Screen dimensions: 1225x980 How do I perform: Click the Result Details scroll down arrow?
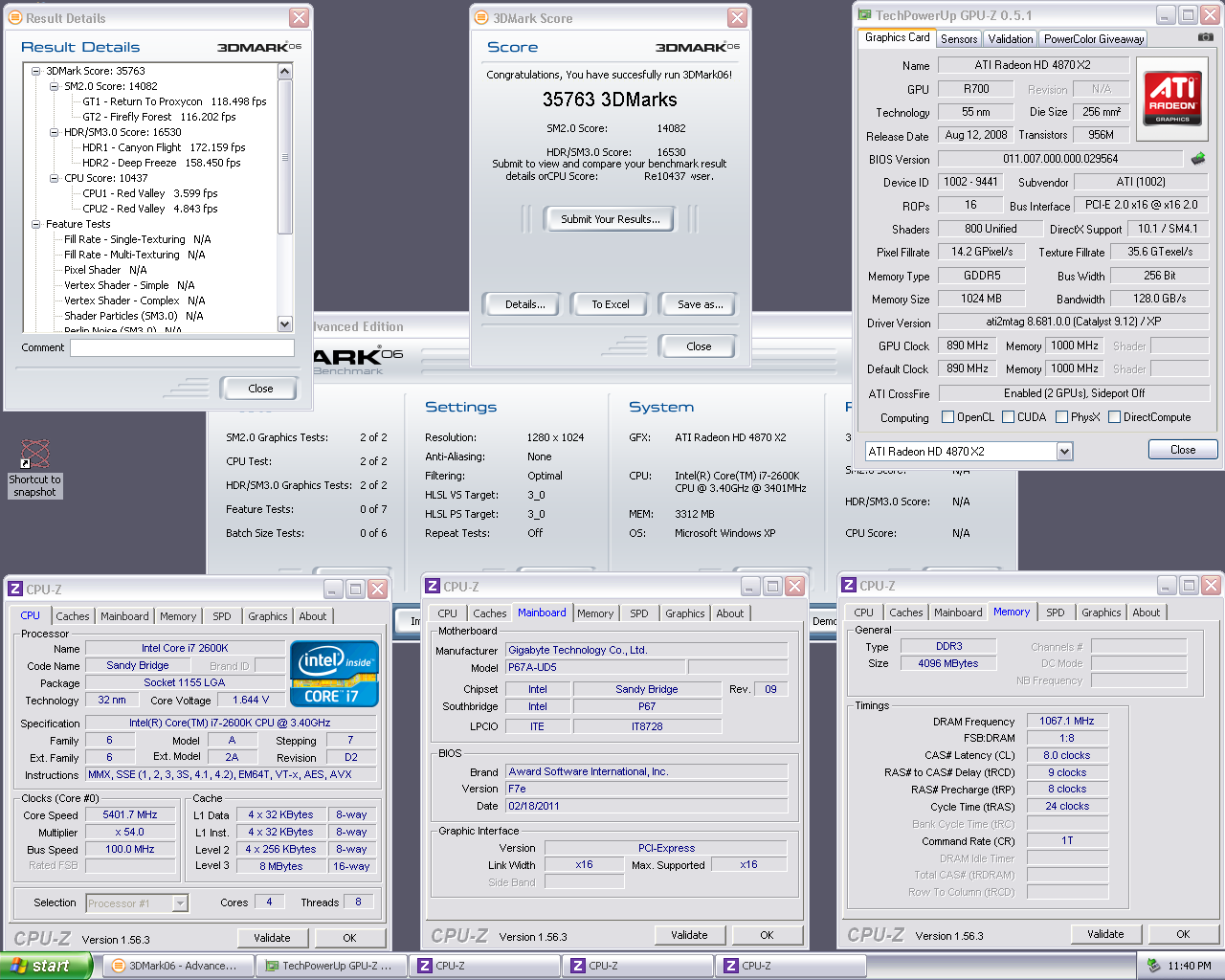[x=284, y=324]
